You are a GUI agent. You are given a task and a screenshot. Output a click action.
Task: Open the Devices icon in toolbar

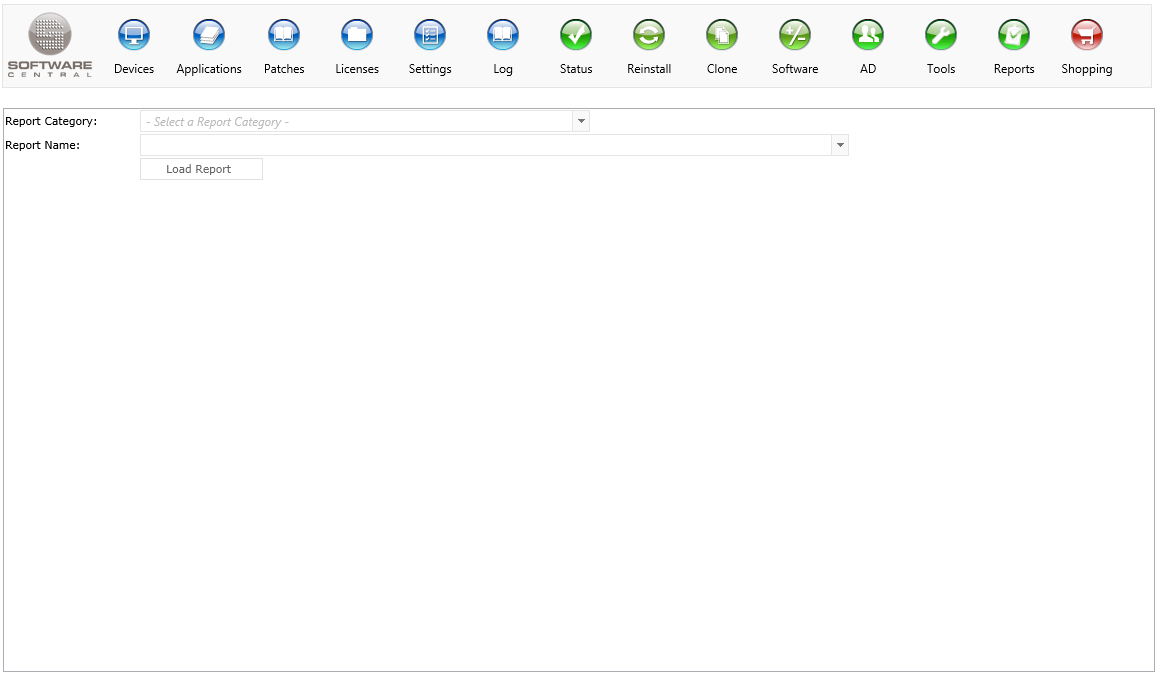coord(134,36)
